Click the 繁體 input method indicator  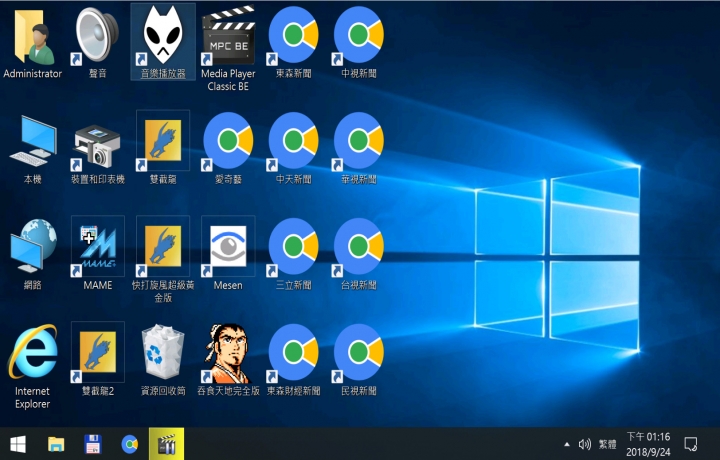coord(607,444)
